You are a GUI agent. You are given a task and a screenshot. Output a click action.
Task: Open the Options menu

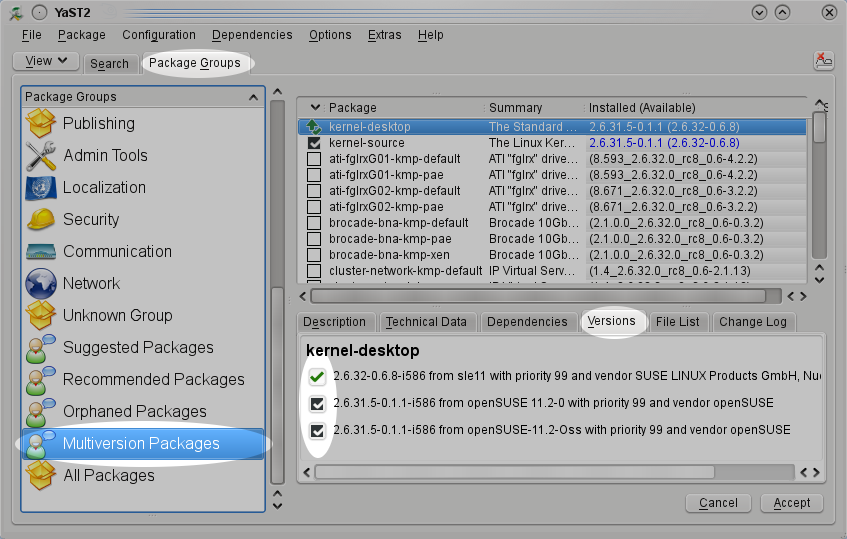tap(330, 35)
